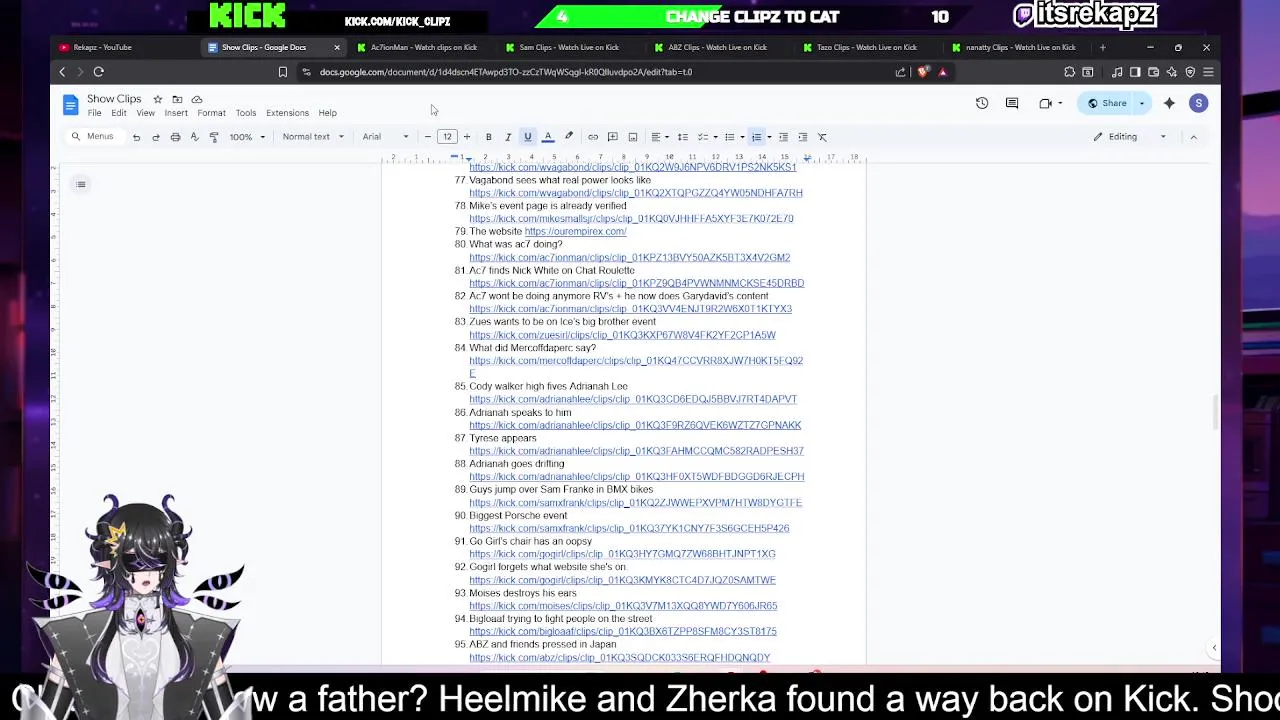Image resolution: width=1280 pixels, height=720 pixels.
Task: Open the View menu
Action: (x=145, y=113)
